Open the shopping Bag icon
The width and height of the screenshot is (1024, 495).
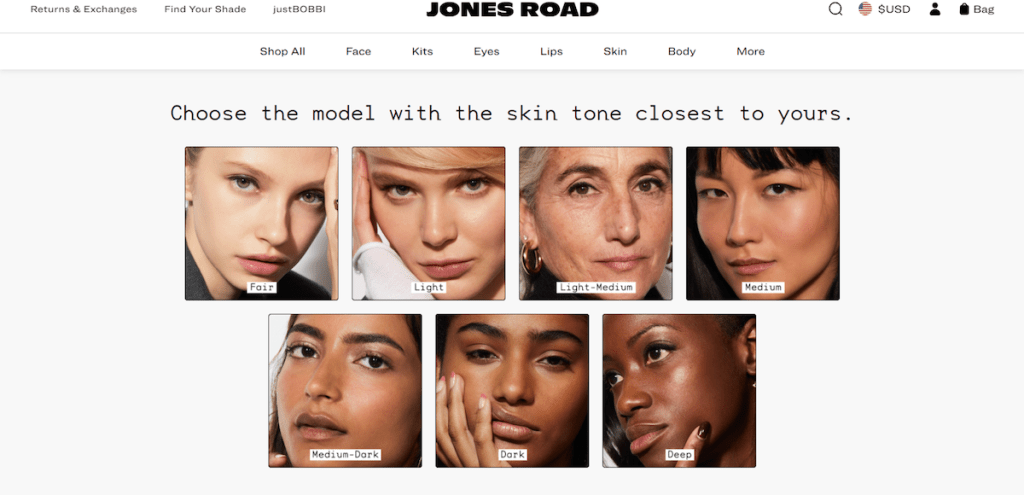click(x=964, y=9)
